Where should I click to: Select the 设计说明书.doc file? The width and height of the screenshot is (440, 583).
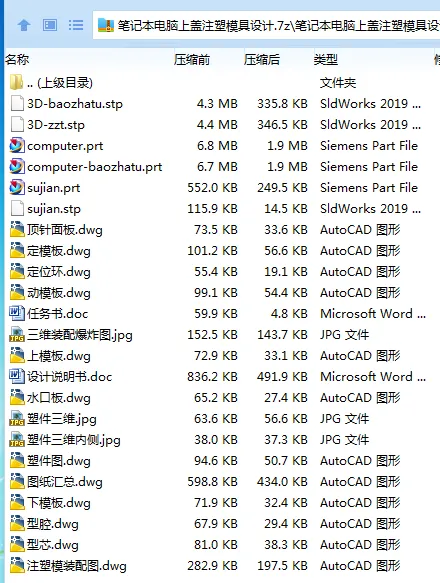point(70,377)
